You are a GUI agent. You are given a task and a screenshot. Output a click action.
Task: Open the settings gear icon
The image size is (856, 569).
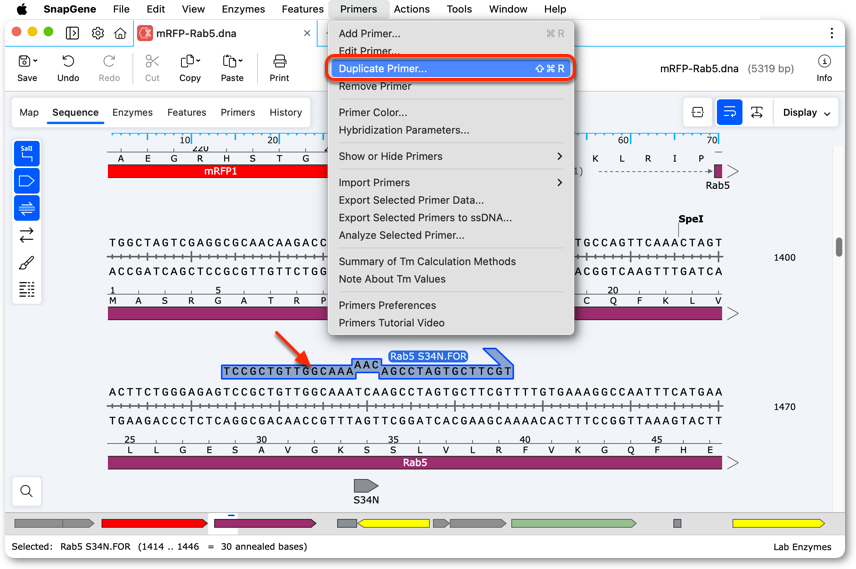pos(98,33)
